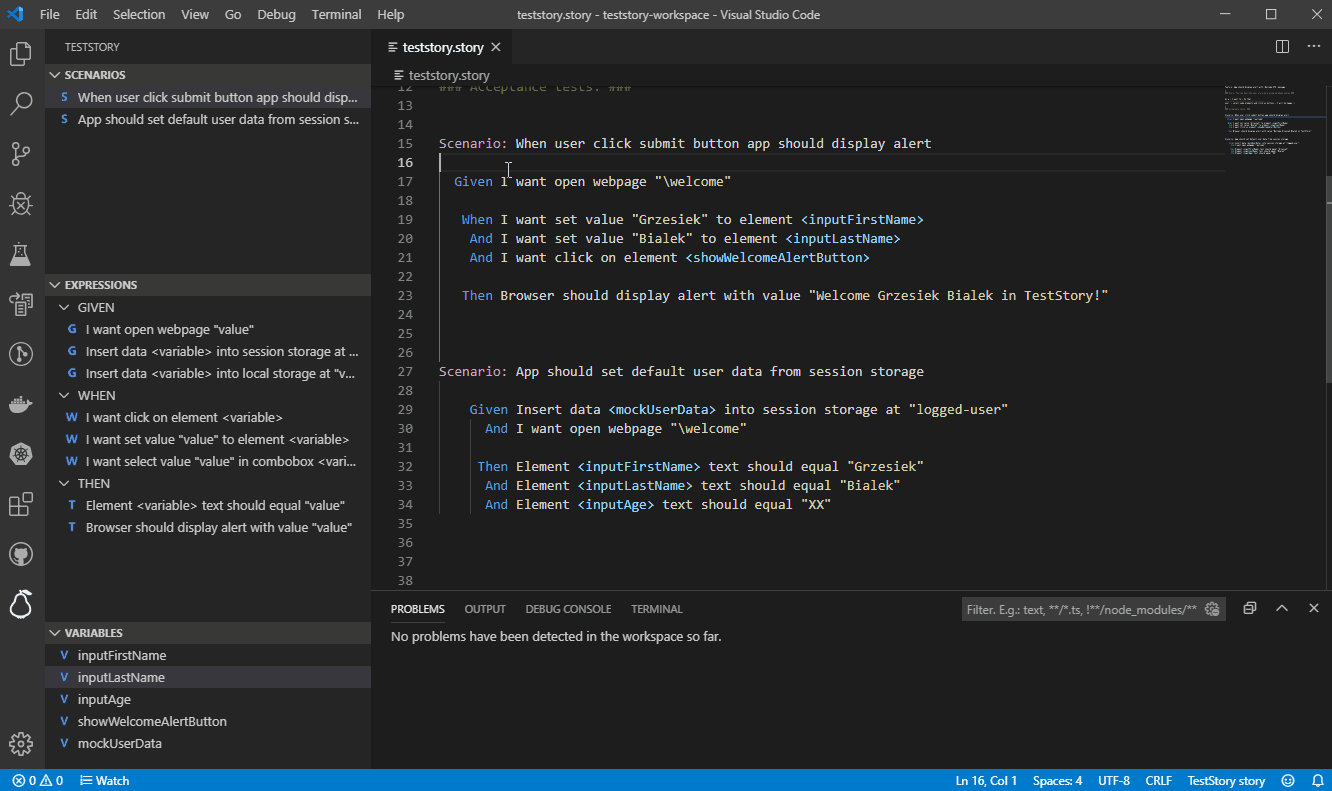Click the Collapse All icon in panel

coord(1250,608)
